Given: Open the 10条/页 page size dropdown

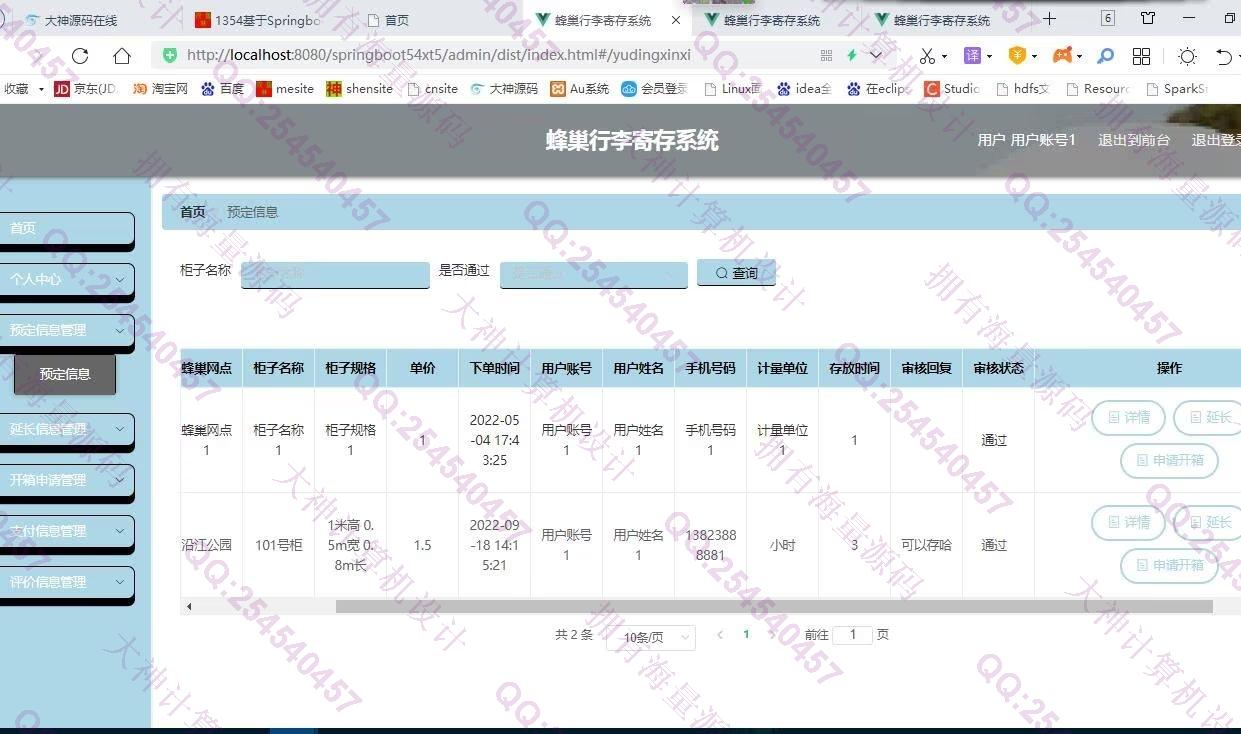Looking at the screenshot, I should 650,637.
